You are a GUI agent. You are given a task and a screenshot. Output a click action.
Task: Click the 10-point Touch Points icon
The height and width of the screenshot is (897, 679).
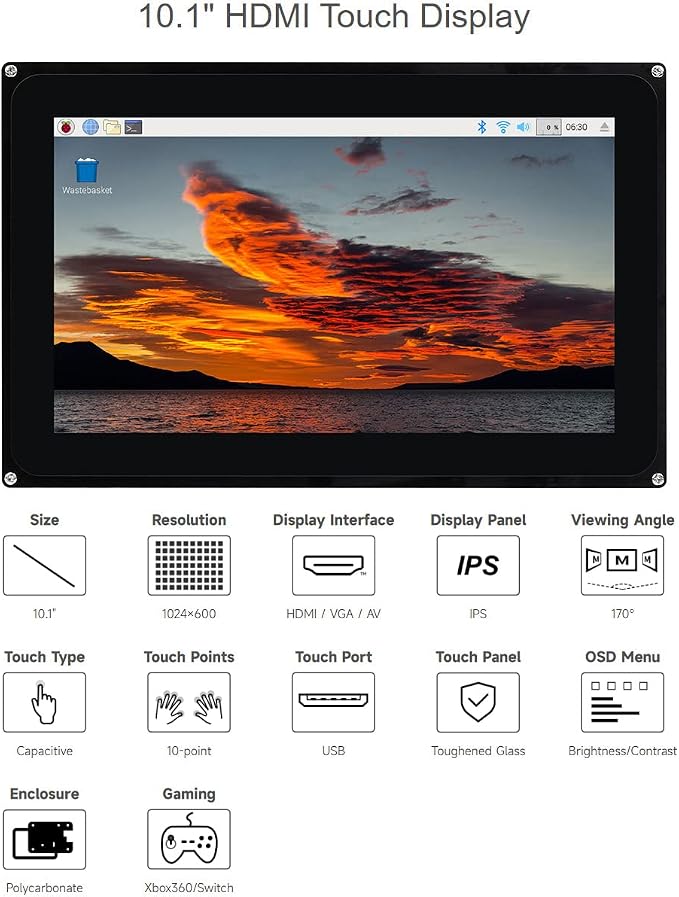click(189, 702)
